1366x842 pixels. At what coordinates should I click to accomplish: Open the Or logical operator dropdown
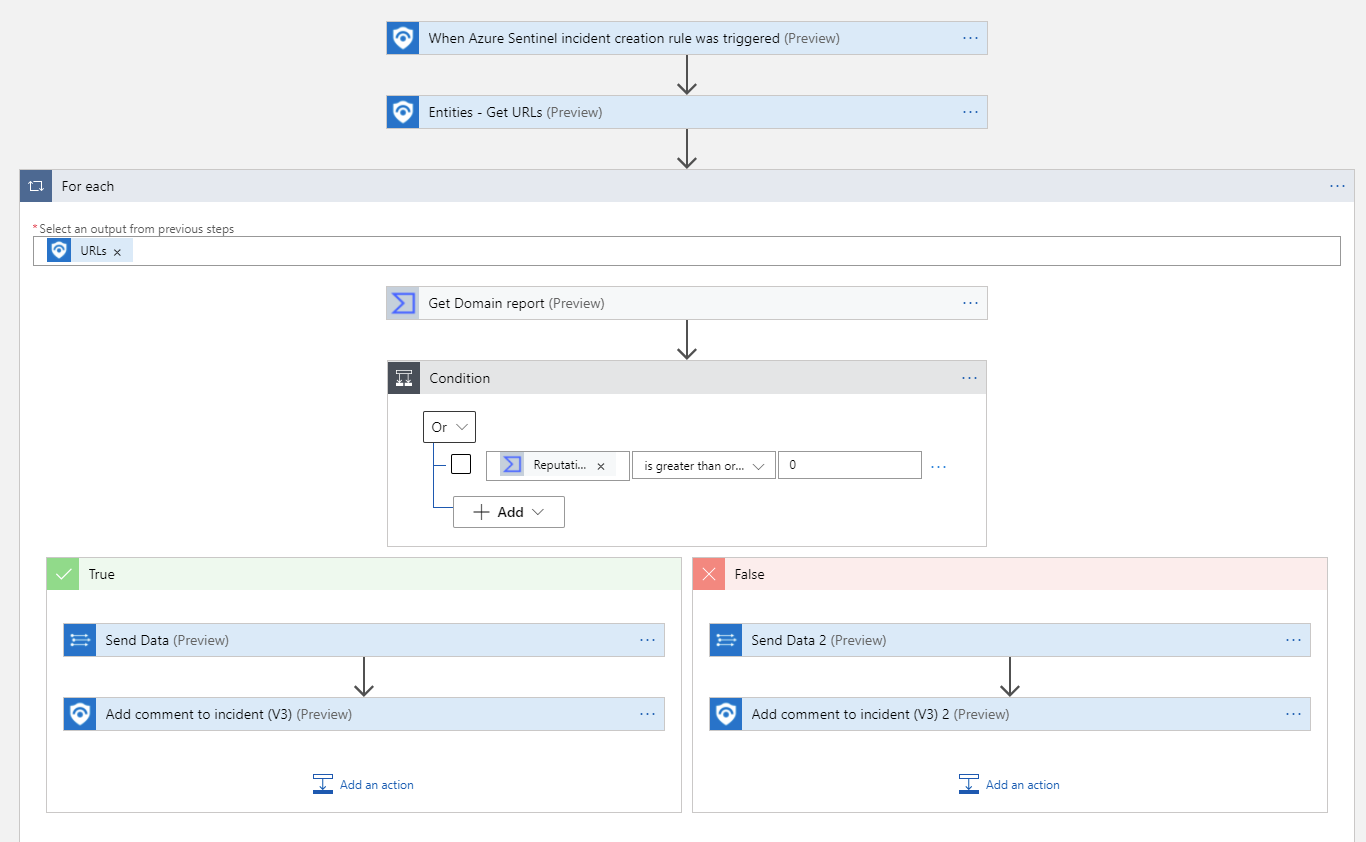(x=449, y=427)
